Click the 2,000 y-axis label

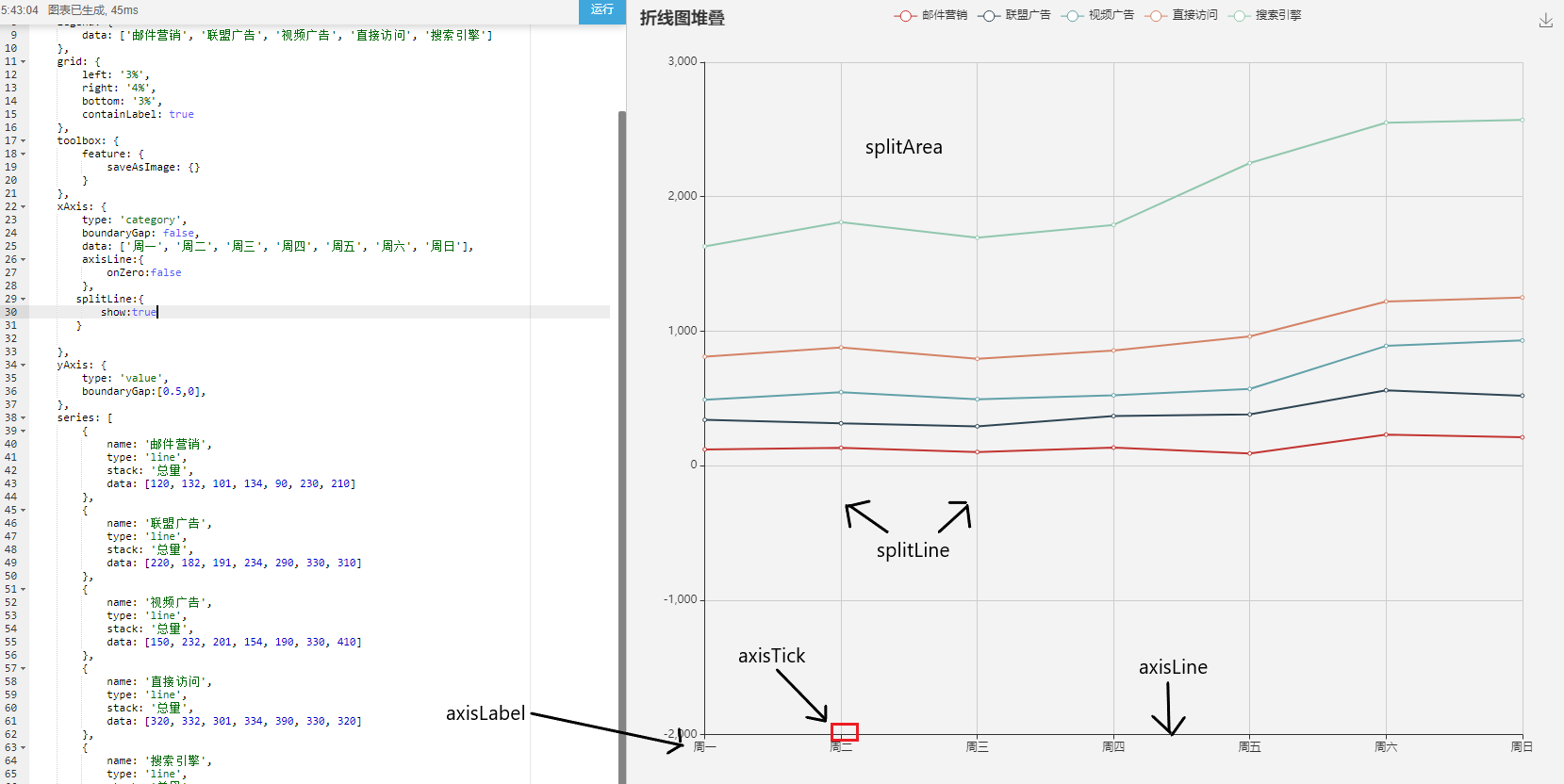[x=683, y=196]
